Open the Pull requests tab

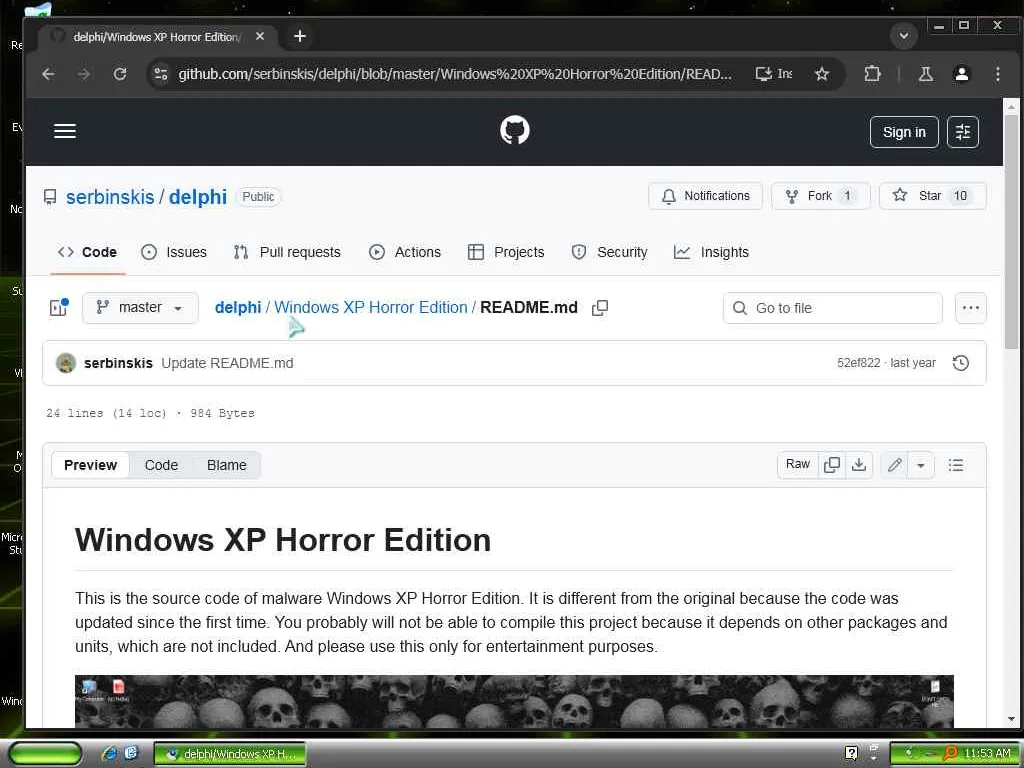tap(287, 252)
